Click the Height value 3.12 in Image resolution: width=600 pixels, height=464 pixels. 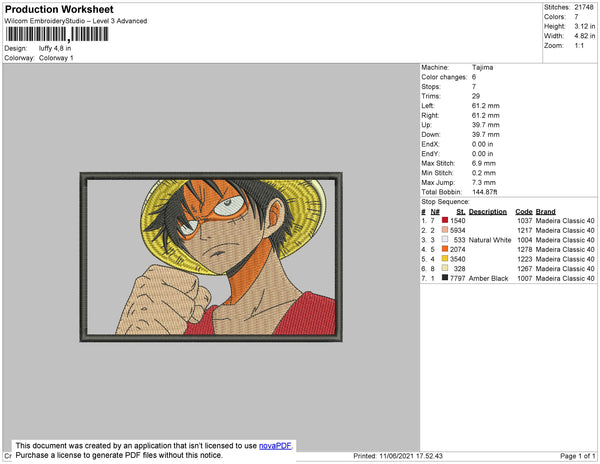coord(585,26)
